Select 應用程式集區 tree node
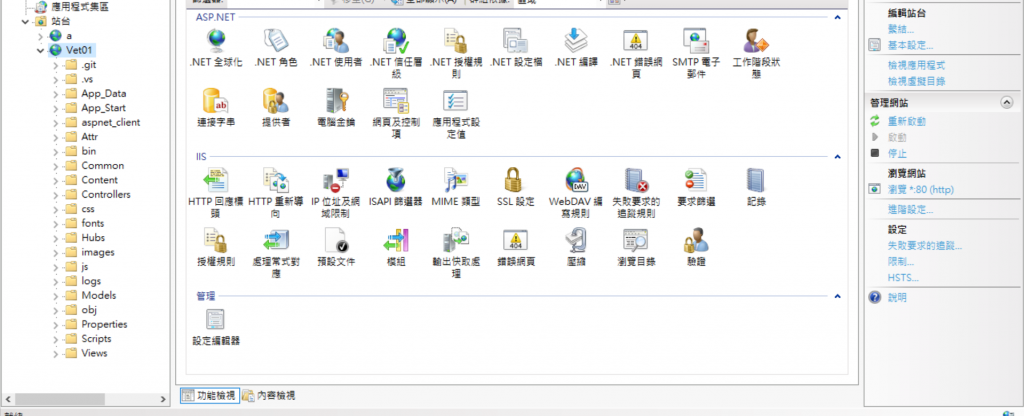This screenshot has height=416, width=1024. pyautogui.click(x=80, y=7)
